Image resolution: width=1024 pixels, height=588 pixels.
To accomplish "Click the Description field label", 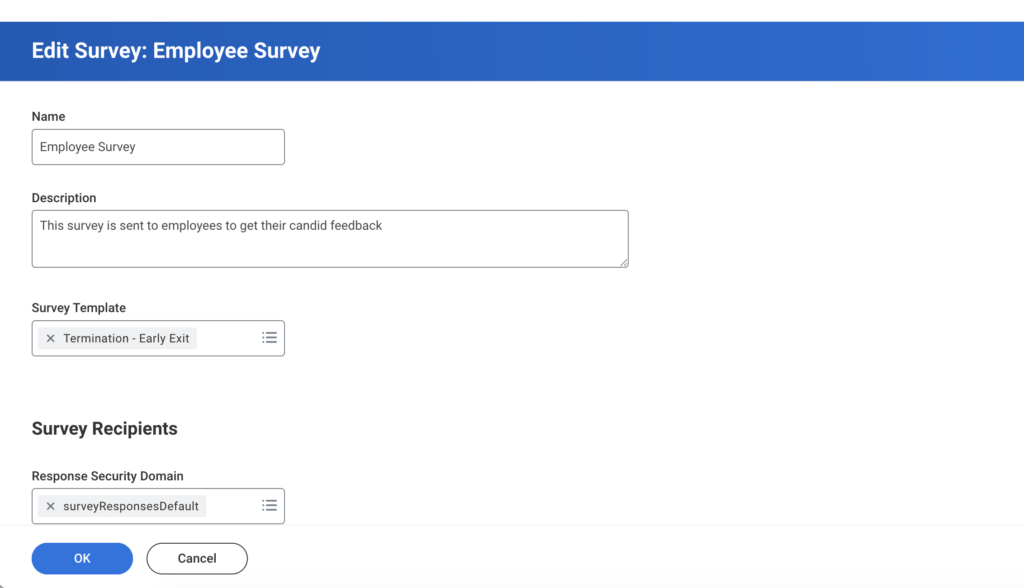I will pos(64,198).
